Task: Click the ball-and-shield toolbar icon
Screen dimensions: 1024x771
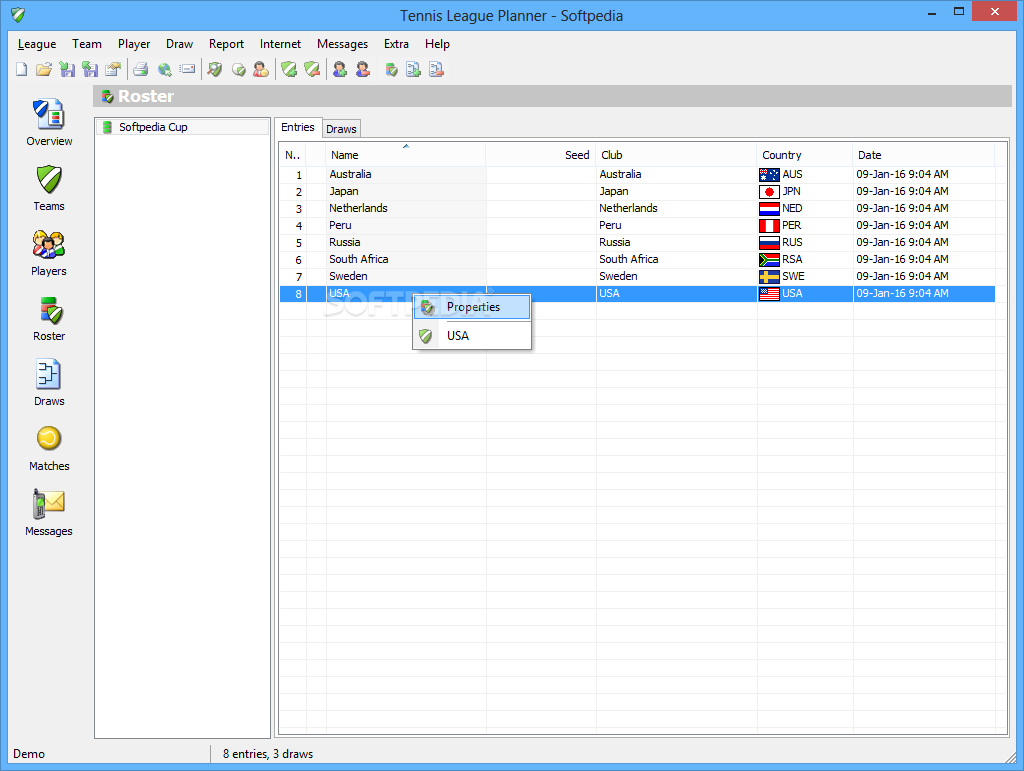Action: [238, 69]
